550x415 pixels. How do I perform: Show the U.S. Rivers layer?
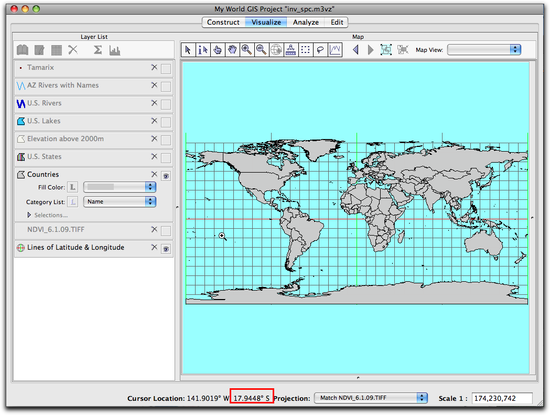coord(166,104)
